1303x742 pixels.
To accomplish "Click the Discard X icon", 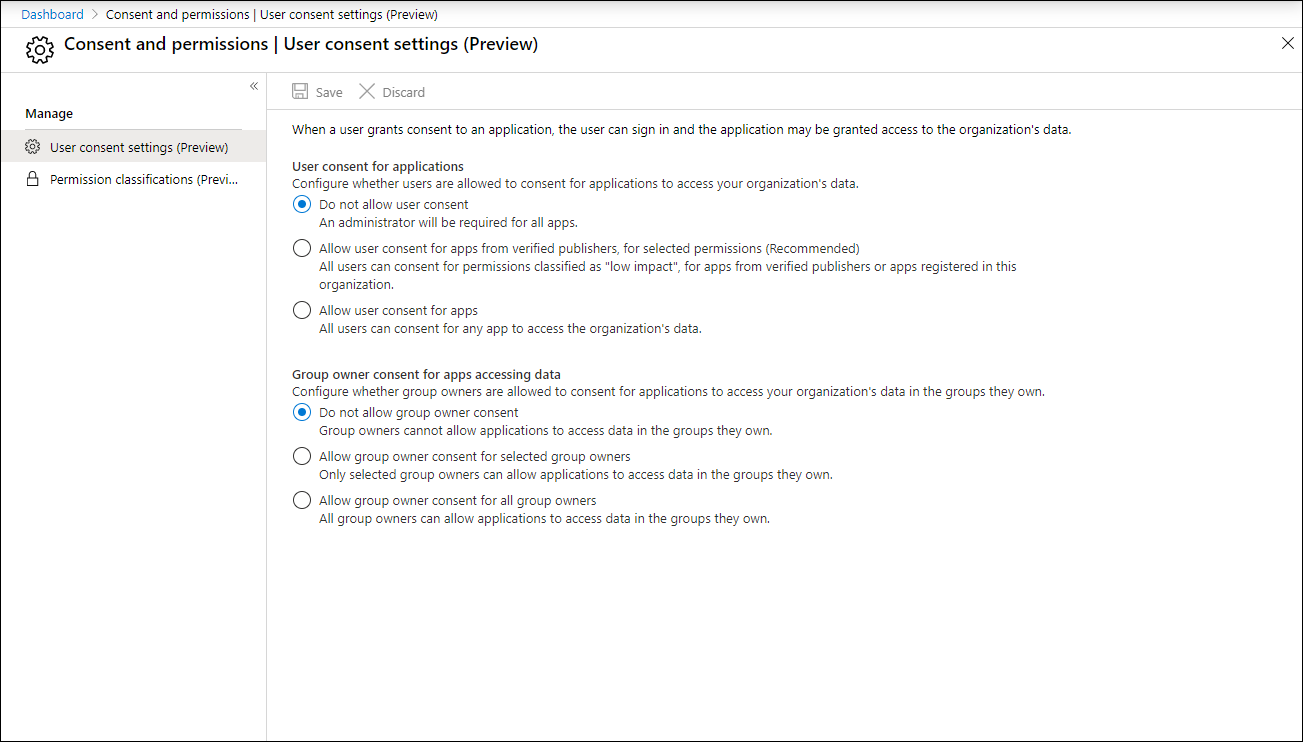I will (367, 91).
